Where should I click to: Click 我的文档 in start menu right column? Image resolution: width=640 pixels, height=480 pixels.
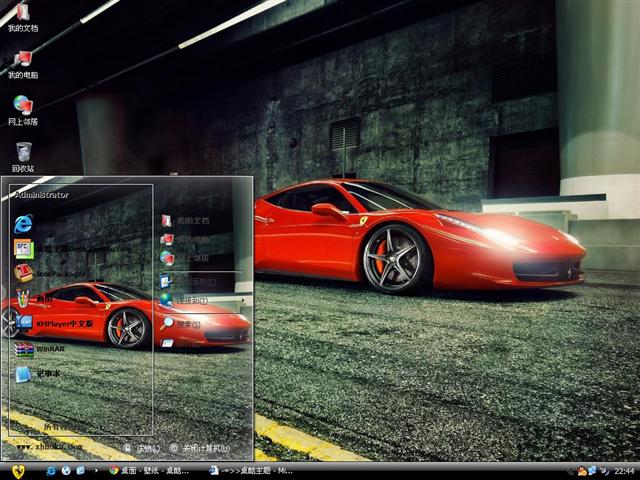[190, 220]
